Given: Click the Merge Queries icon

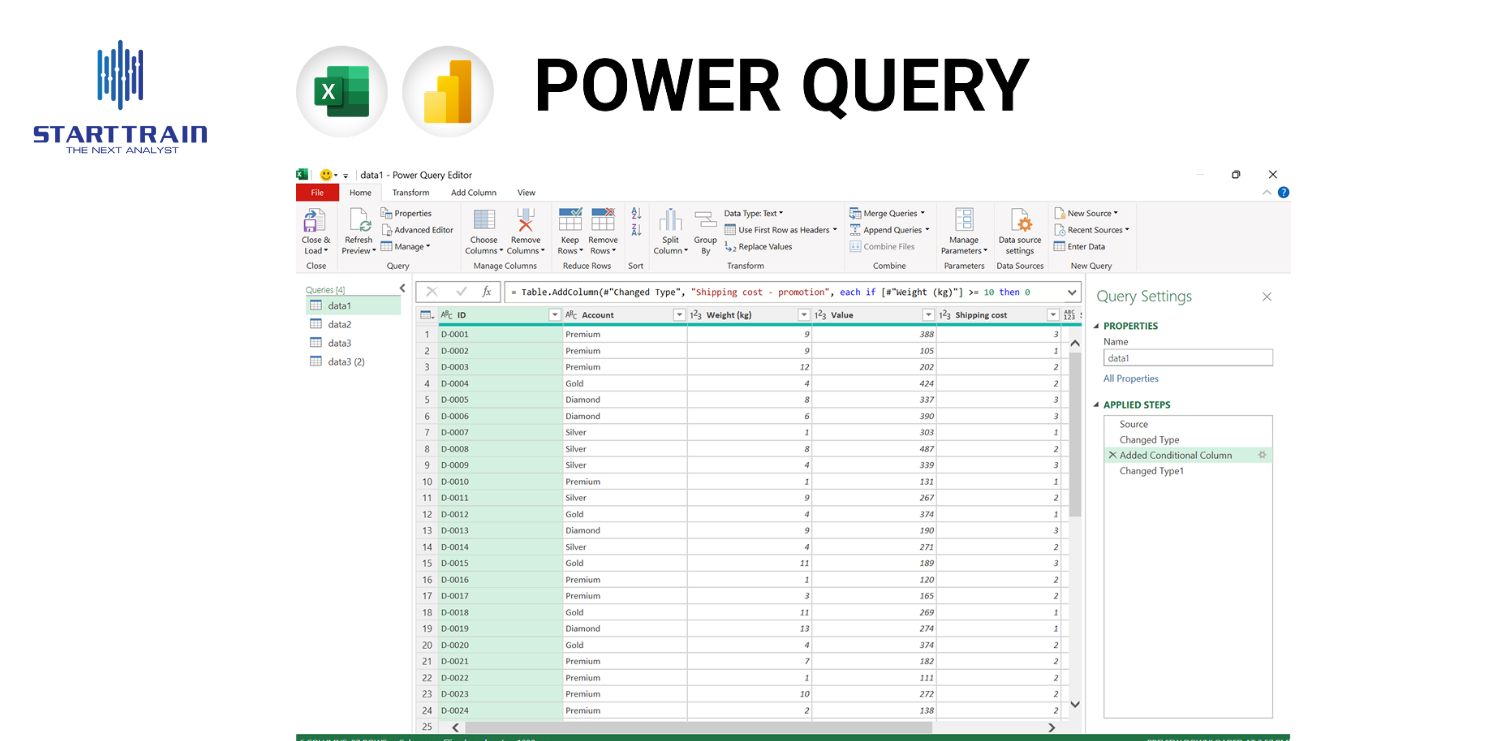Looking at the screenshot, I should 855,213.
